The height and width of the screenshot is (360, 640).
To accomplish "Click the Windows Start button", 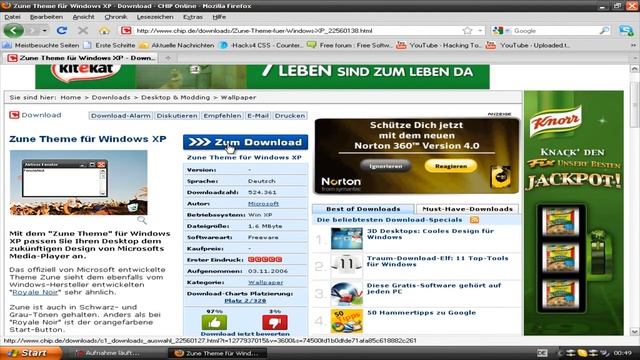I will pos(30,353).
